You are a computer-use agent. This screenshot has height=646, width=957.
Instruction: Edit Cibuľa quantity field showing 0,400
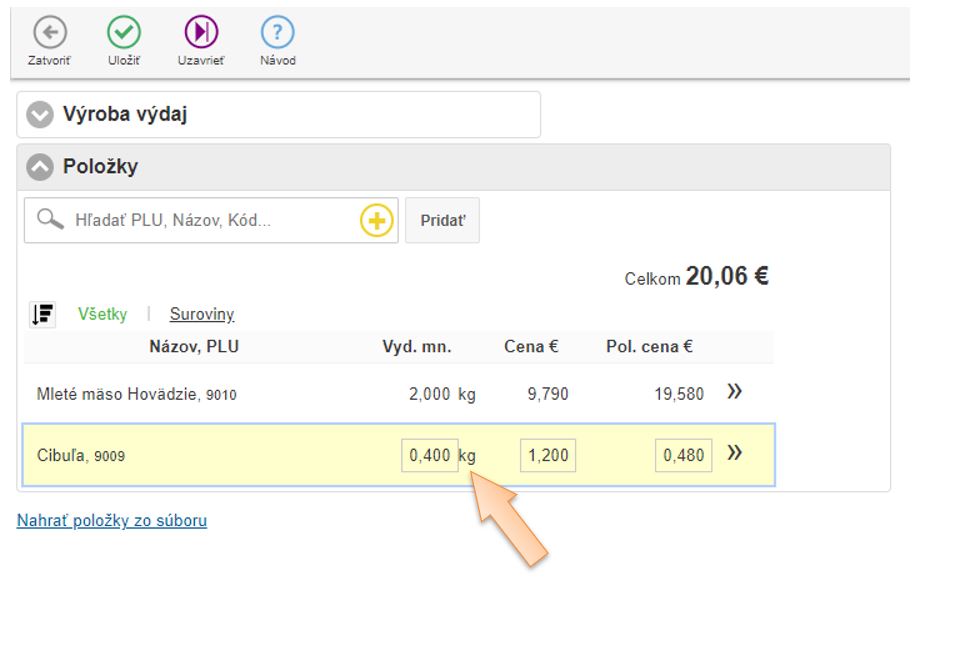click(x=430, y=455)
